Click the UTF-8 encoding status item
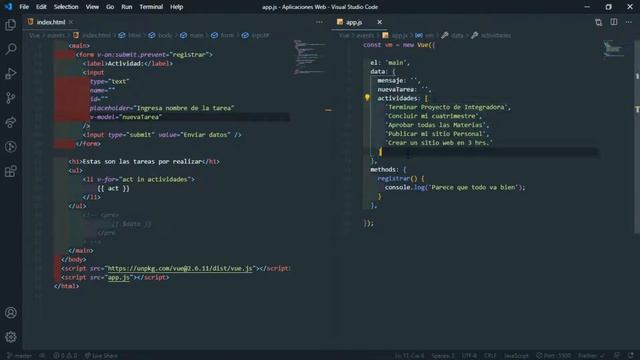The width and height of the screenshot is (640, 360). (469, 356)
